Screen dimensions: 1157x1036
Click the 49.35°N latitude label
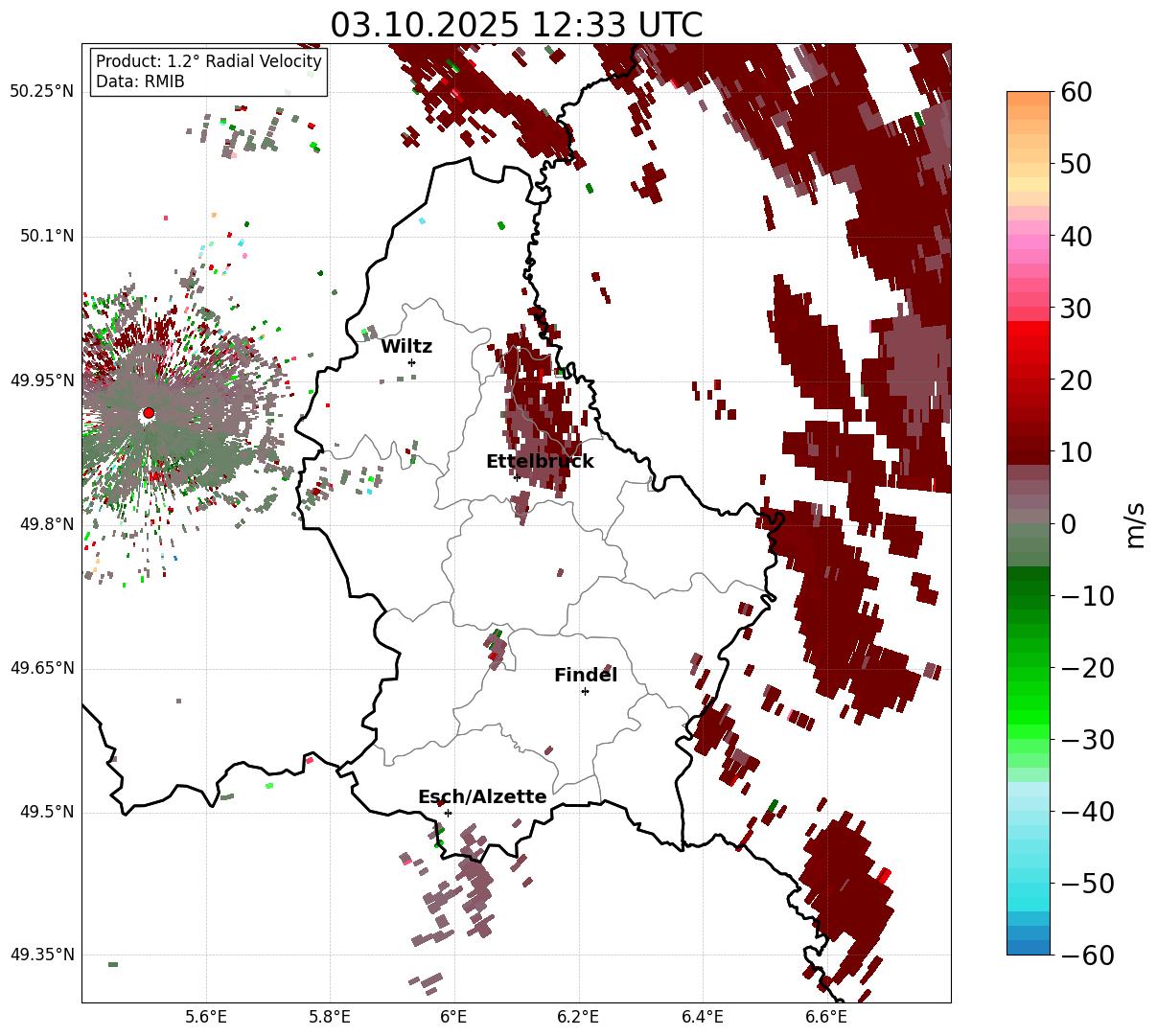point(41,955)
